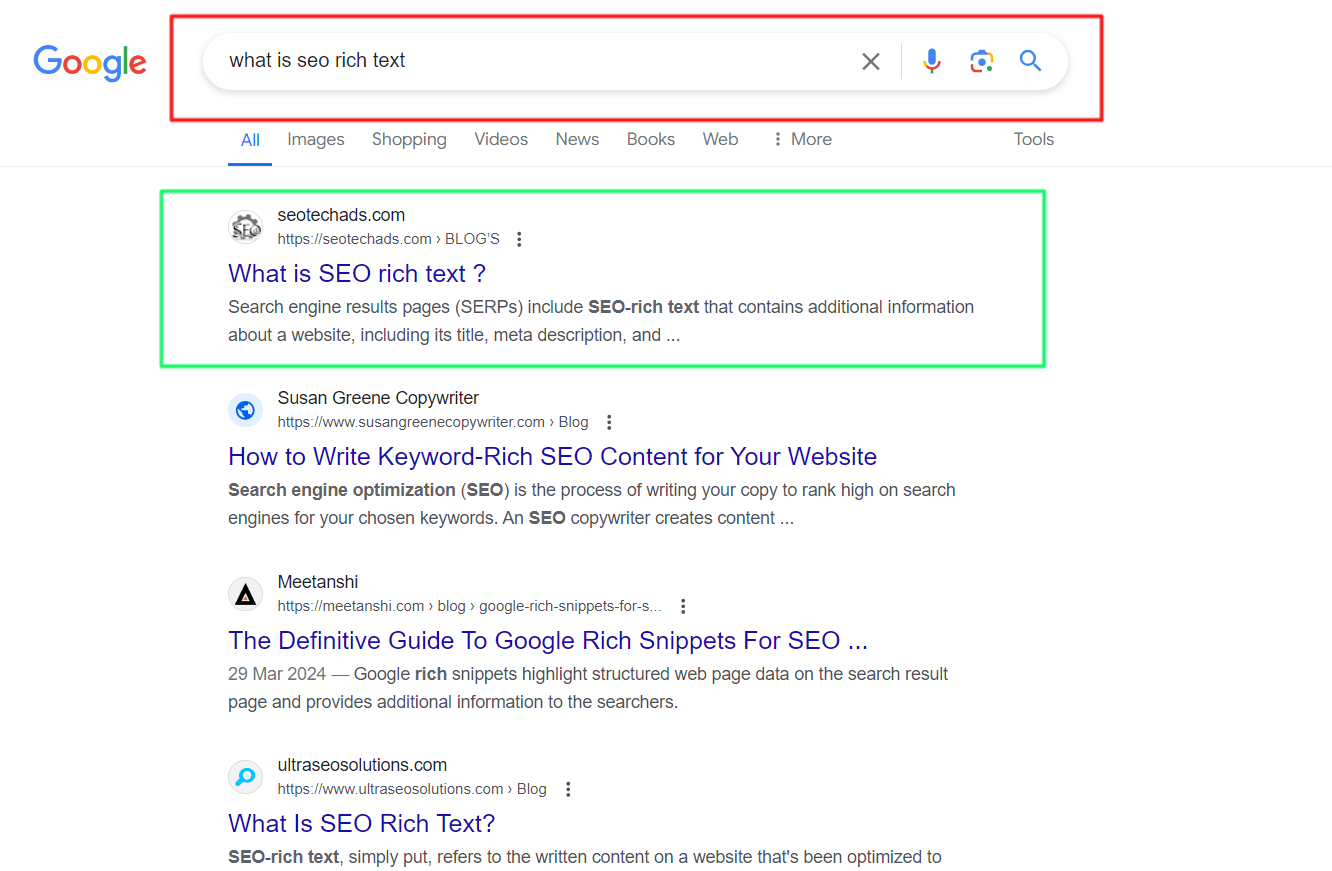Viewport: 1332px width, 871px height.
Task: Clear the search query with X icon
Action: point(871,62)
